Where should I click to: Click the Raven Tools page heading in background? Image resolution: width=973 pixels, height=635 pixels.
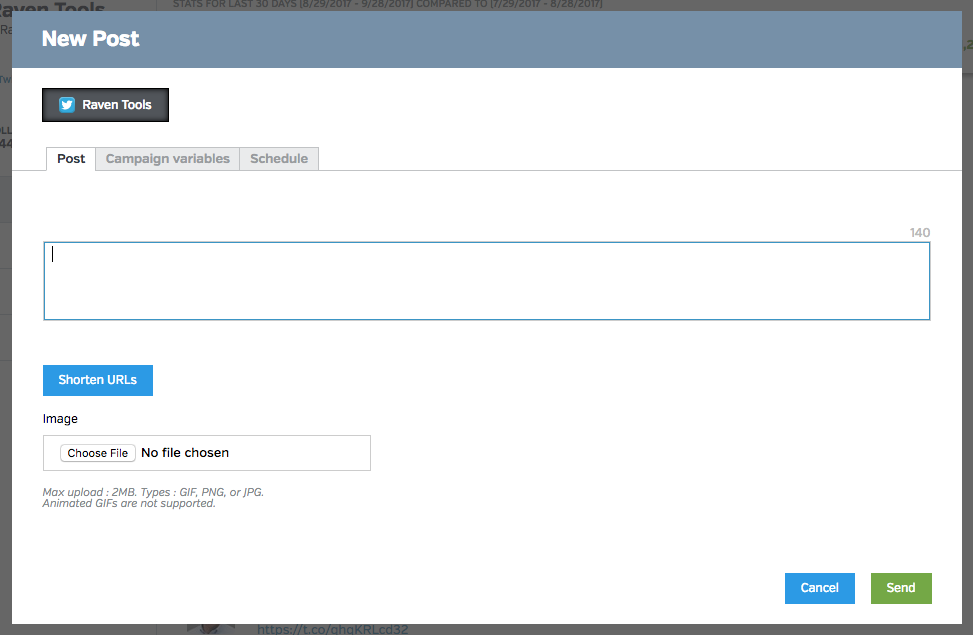point(55,10)
